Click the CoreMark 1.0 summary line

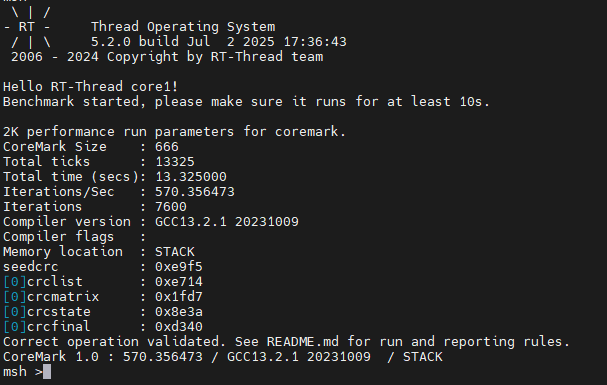[223, 357]
